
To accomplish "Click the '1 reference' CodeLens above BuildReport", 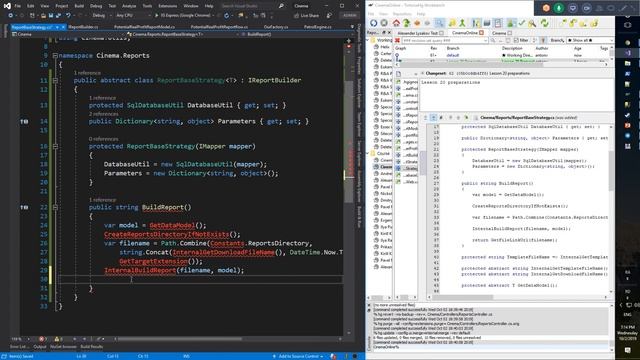I will [102, 200].
